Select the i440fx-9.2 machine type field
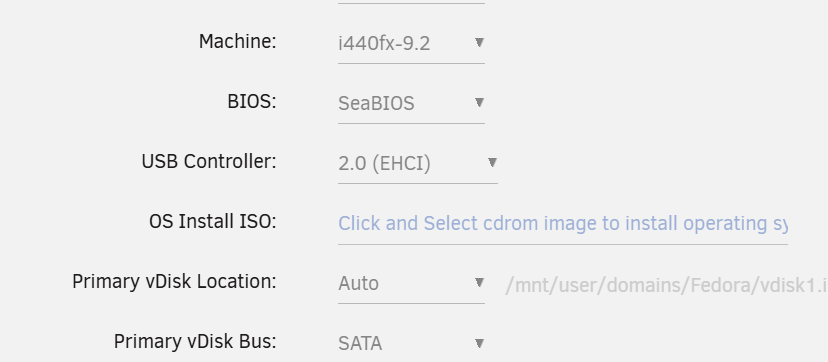 (x=411, y=43)
